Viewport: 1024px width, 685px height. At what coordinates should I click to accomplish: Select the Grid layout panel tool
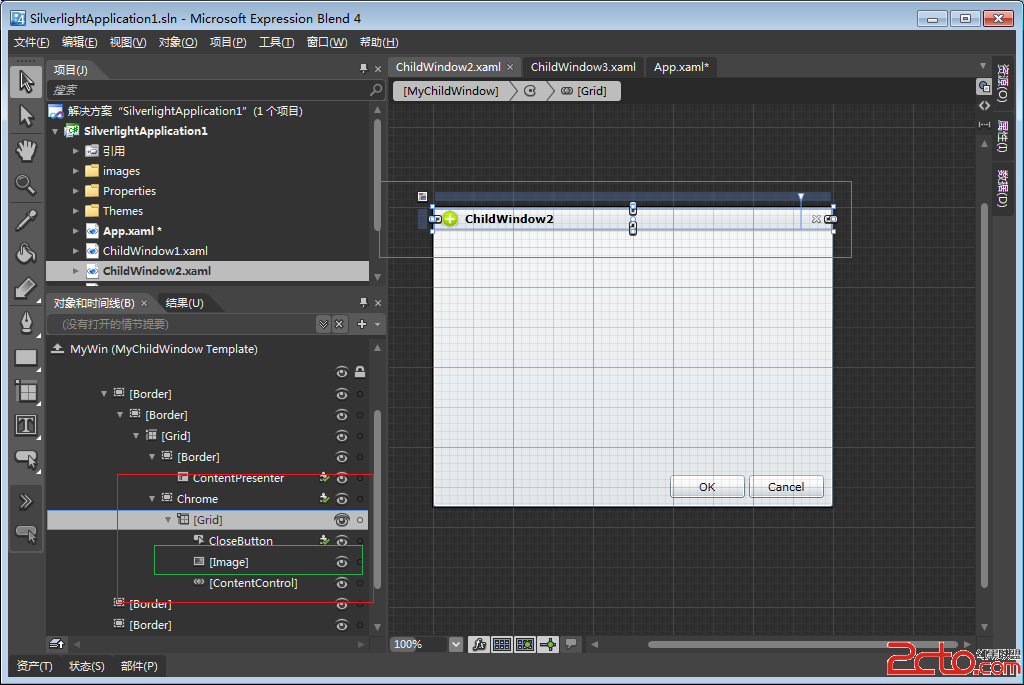(26, 391)
